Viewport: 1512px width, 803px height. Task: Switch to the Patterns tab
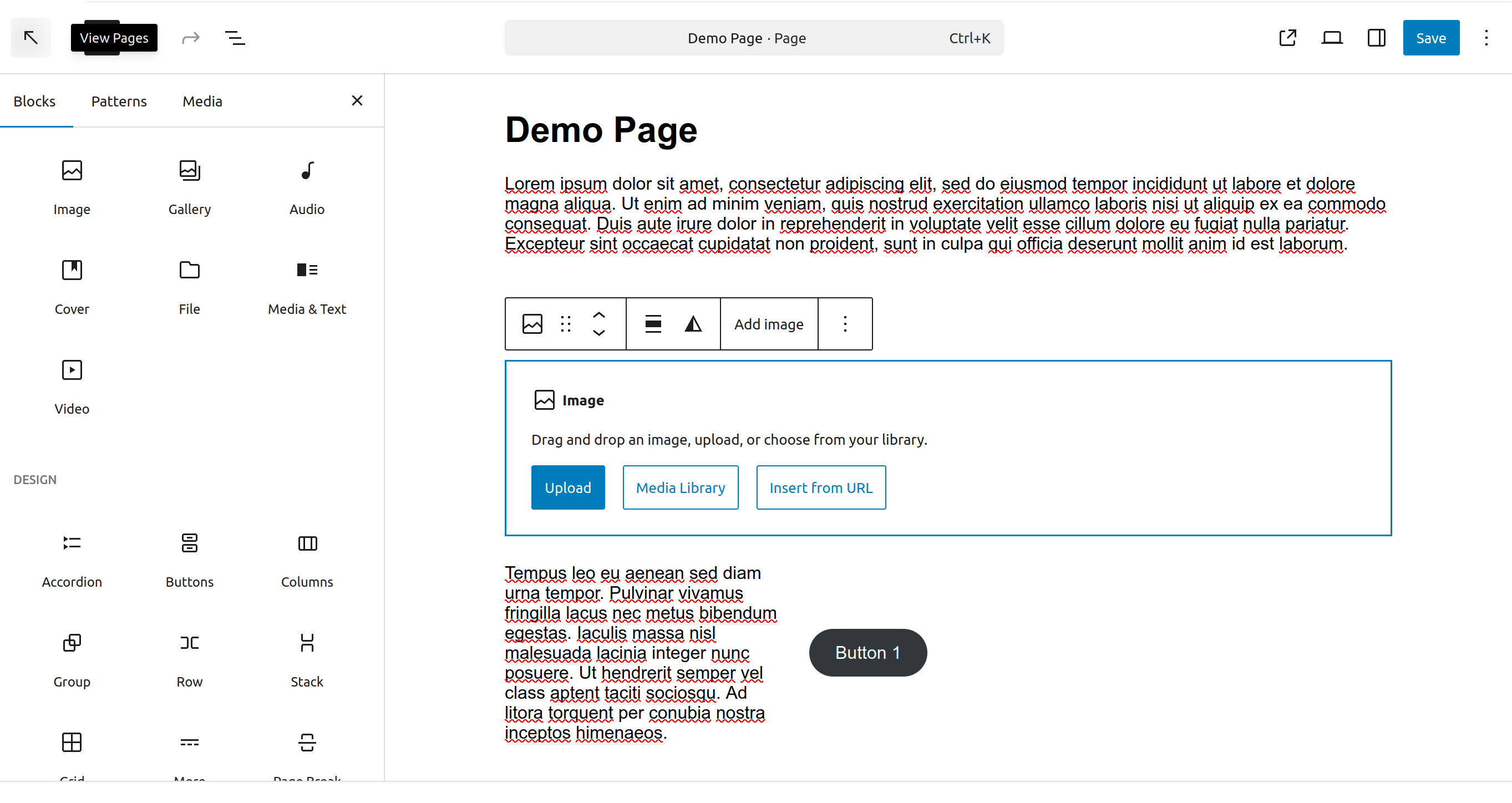(x=119, y=101)
